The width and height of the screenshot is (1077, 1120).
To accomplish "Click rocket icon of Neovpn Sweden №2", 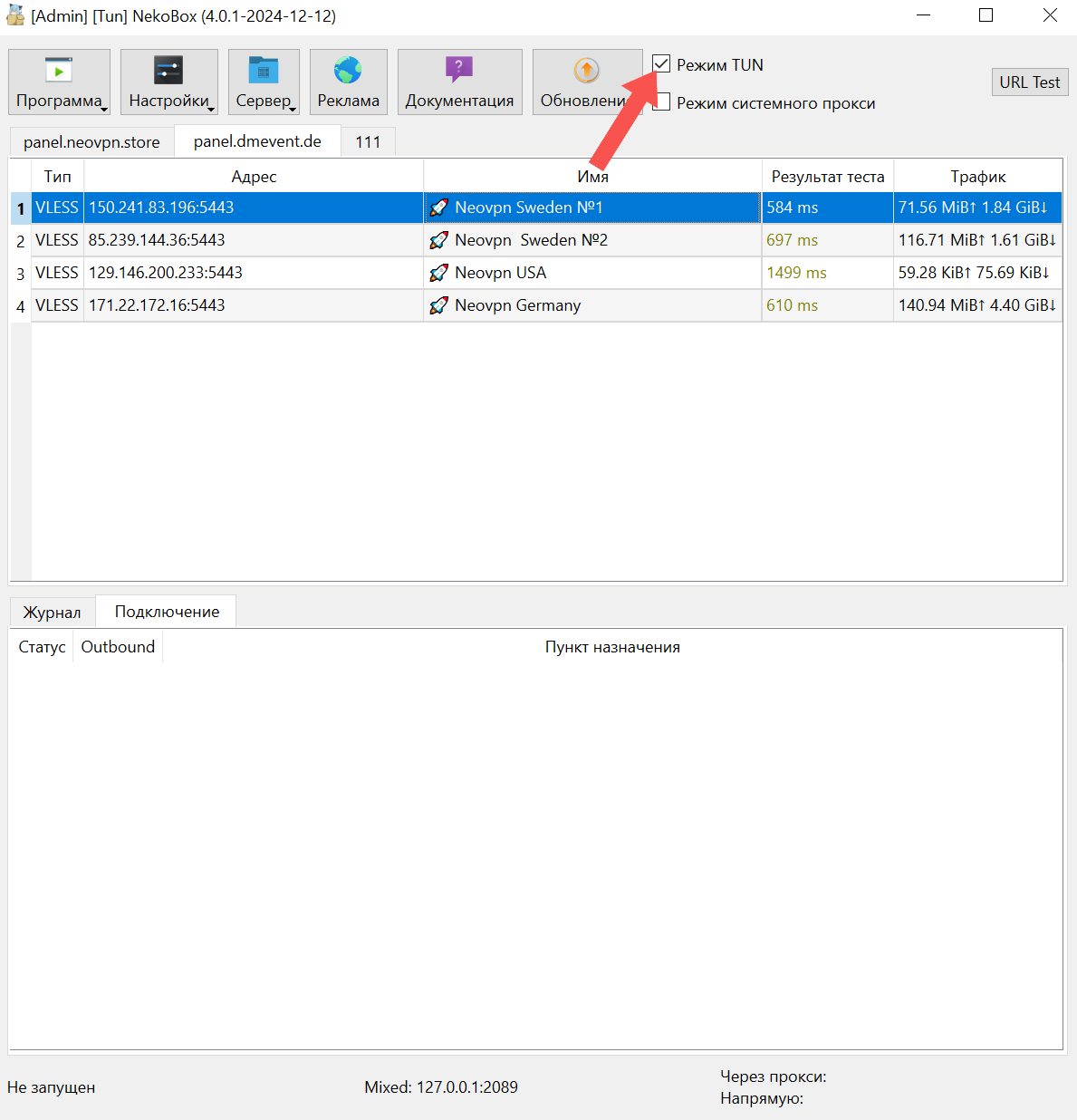I will (439, 240).
